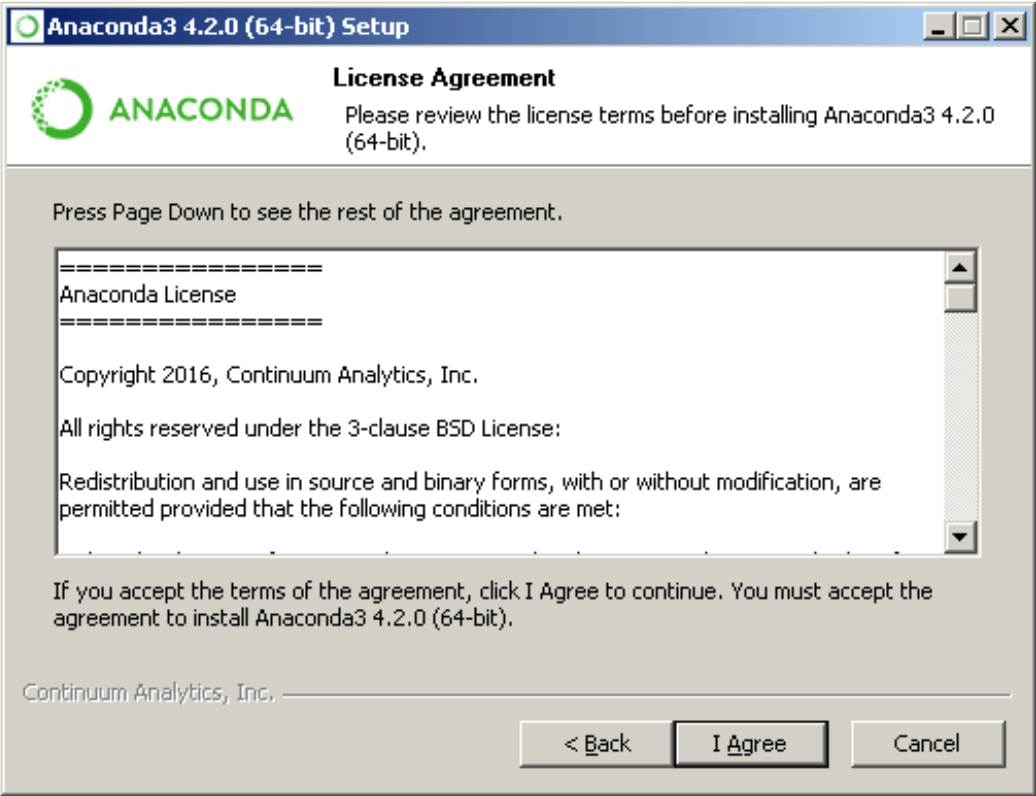Cancel the Anaconda3 installation
The image size is (1036, 796).
click(927, 744)
